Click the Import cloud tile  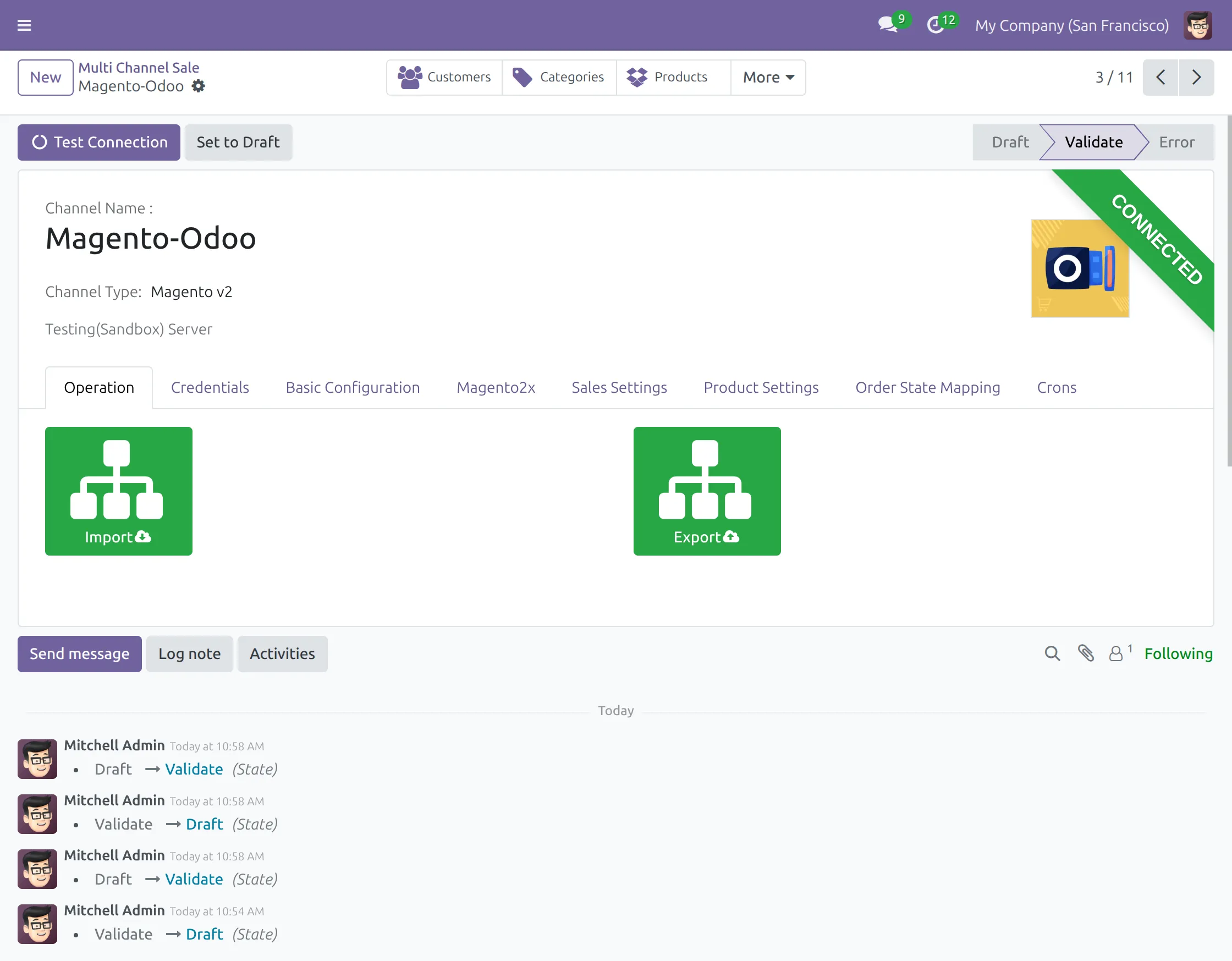coord(118,490)
